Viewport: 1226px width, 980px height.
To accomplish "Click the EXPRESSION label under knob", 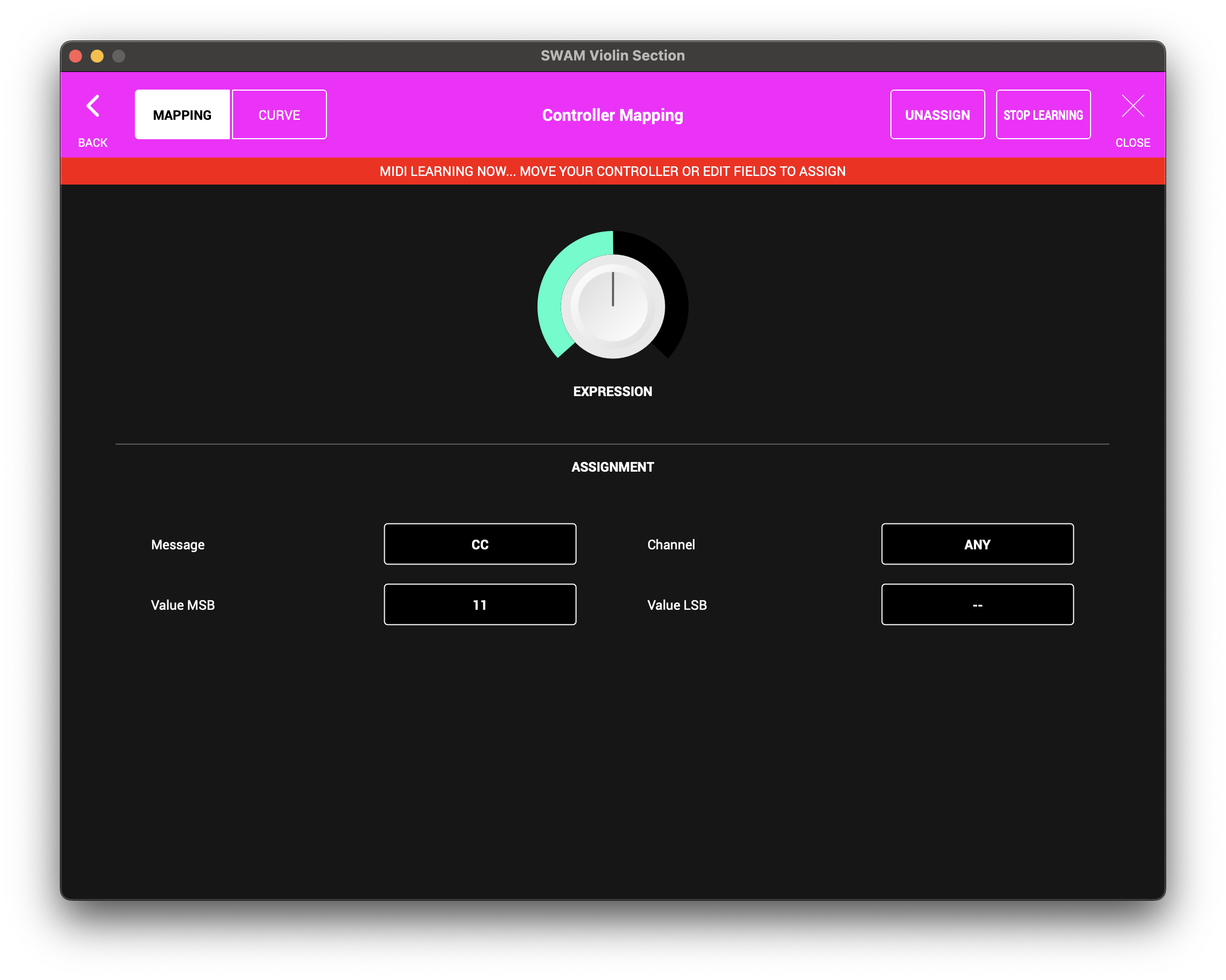I will click(x=612, y=391).
